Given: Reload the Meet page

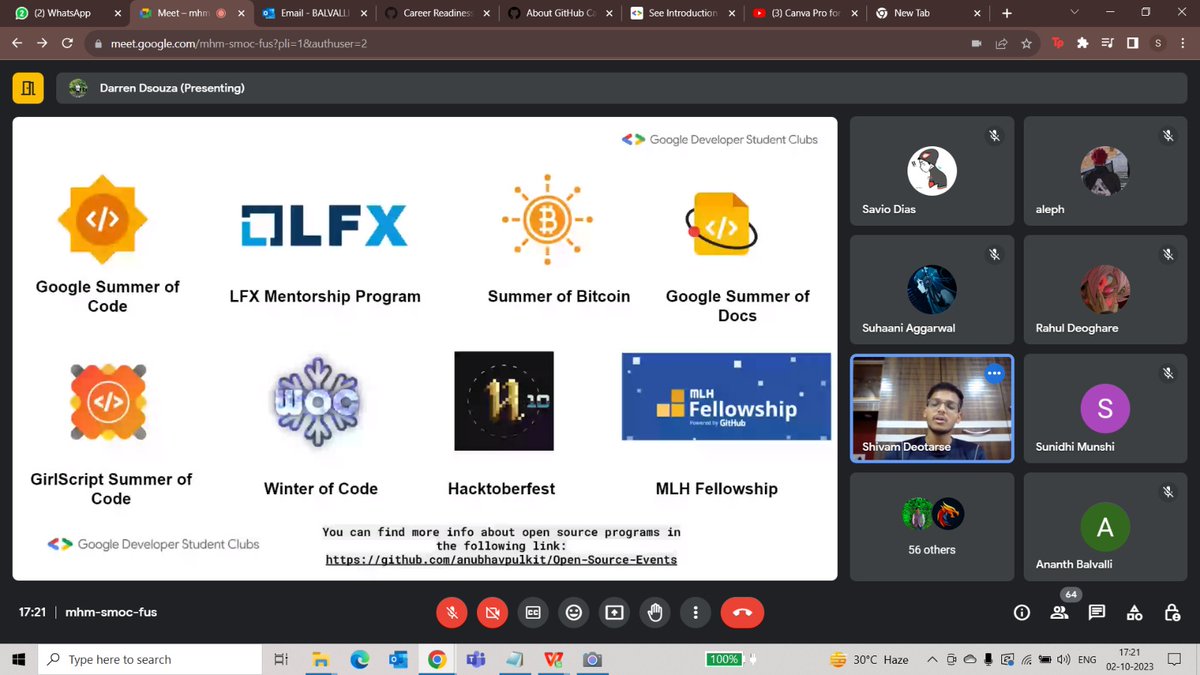Looking at the screenshot, I should pyautogui.click(x=67, y=44).
